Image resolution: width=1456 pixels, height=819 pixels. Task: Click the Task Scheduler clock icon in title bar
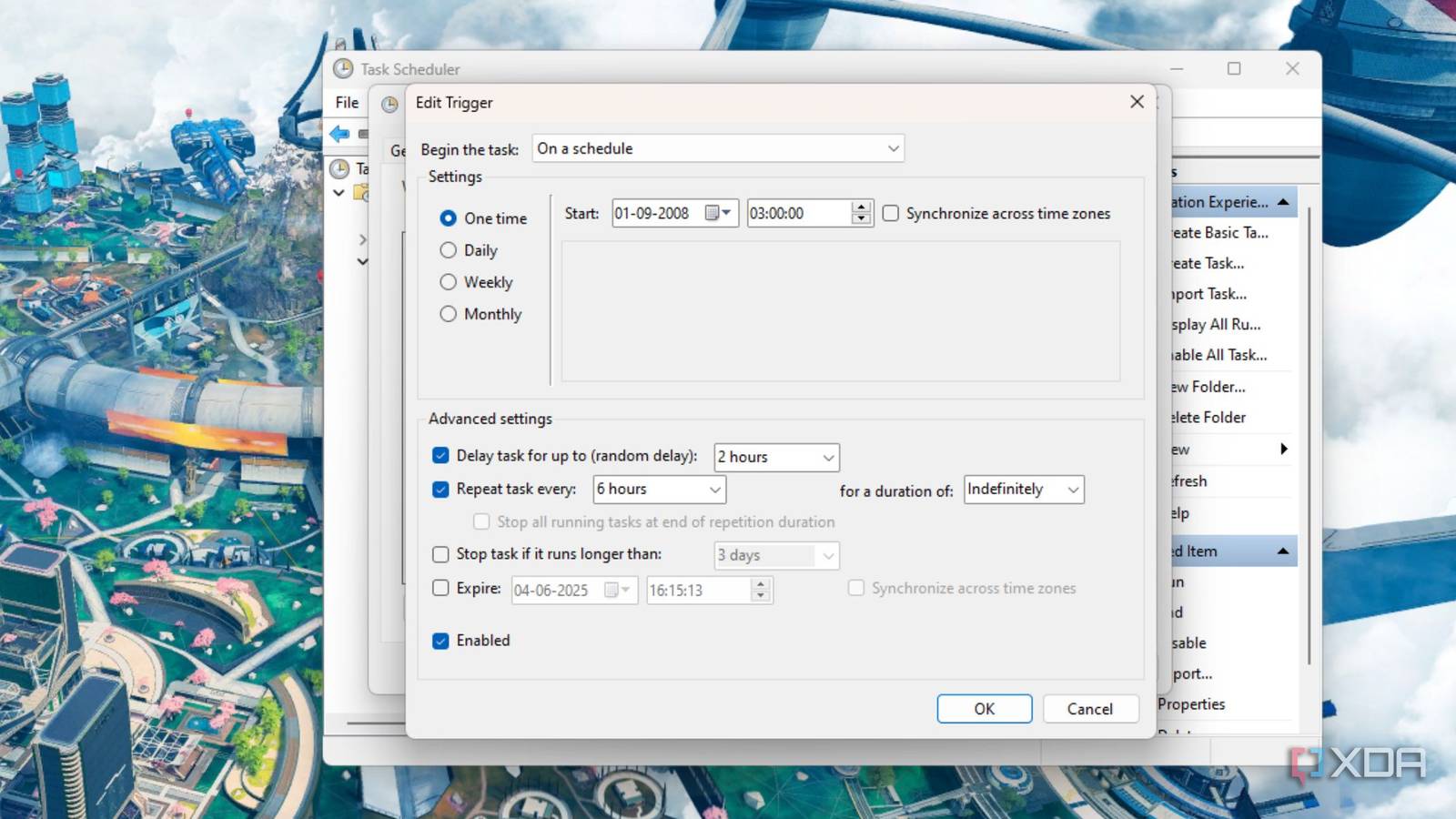(344, 68)
